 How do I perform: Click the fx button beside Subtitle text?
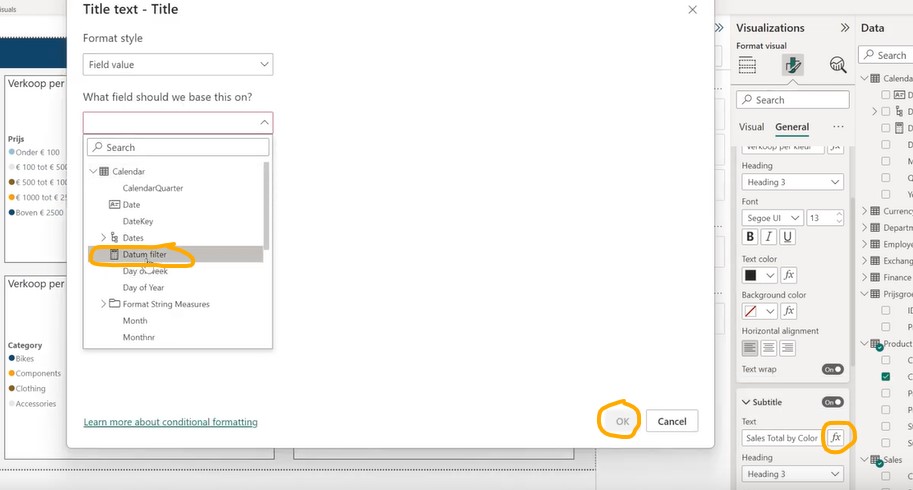pyautogui.click(x=836, y=438)
